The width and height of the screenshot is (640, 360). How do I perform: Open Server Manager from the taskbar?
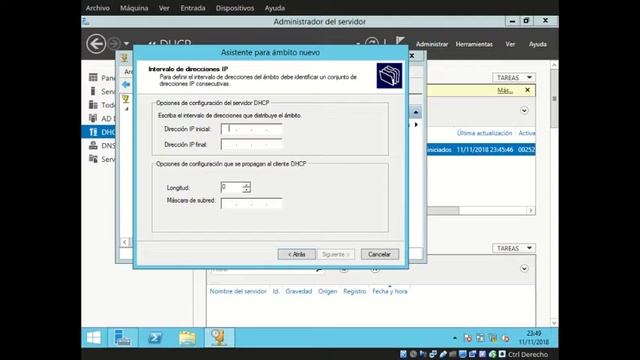pyautogui.click(x=122, y=338)
